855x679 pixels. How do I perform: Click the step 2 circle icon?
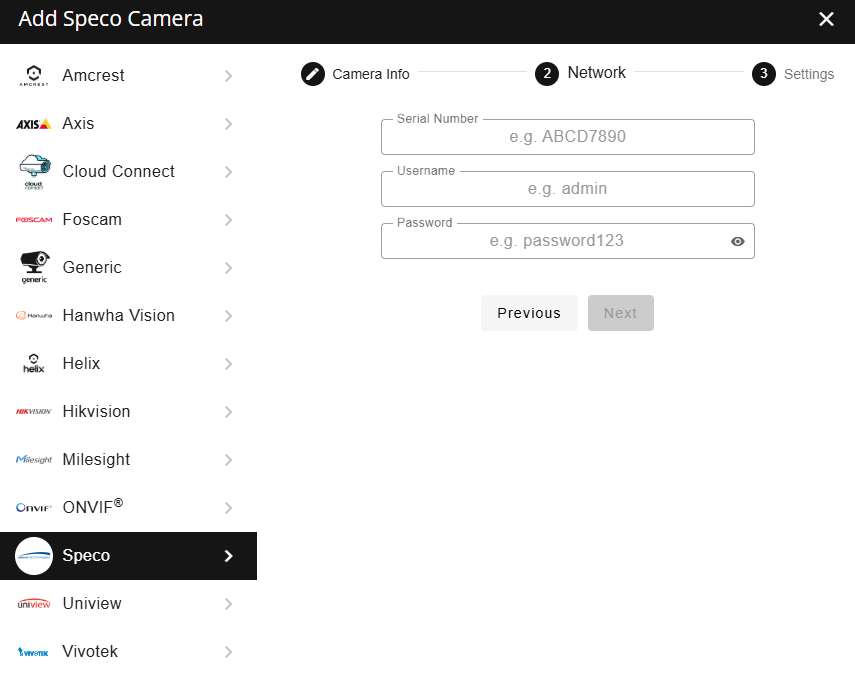(547, 74)
